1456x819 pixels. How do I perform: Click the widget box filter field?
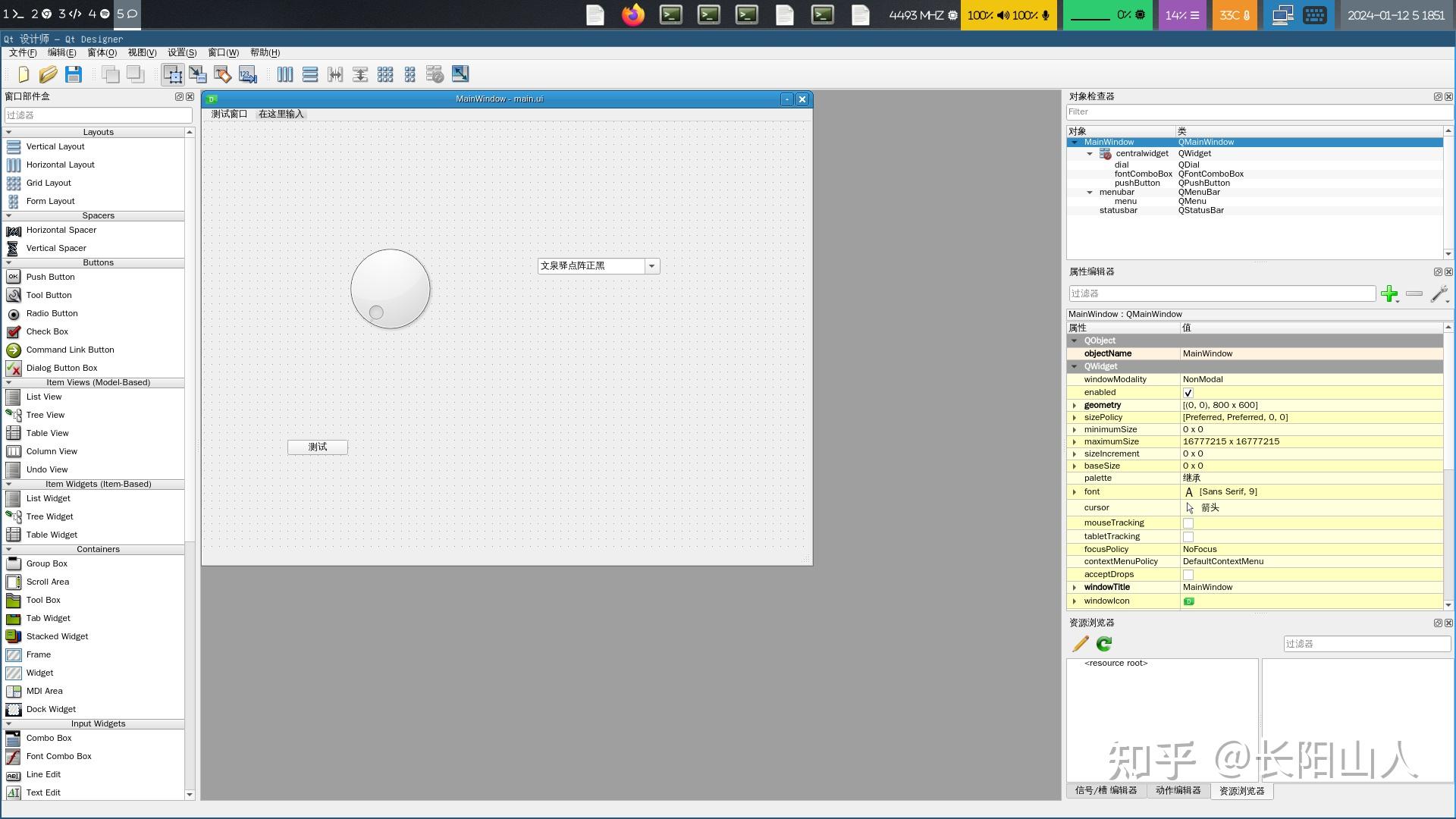[x=99, y=115]
